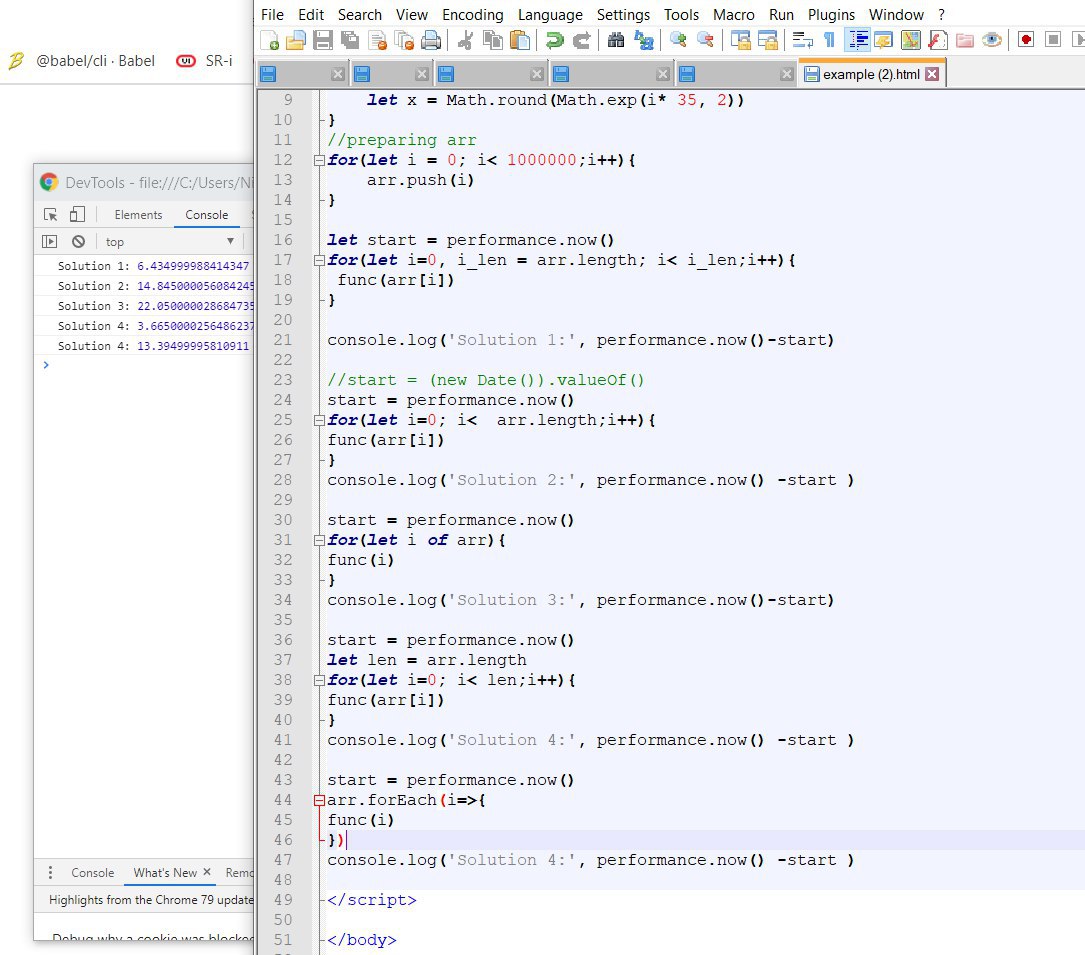Click the Open file folder icon

click(x=295, y=41)
